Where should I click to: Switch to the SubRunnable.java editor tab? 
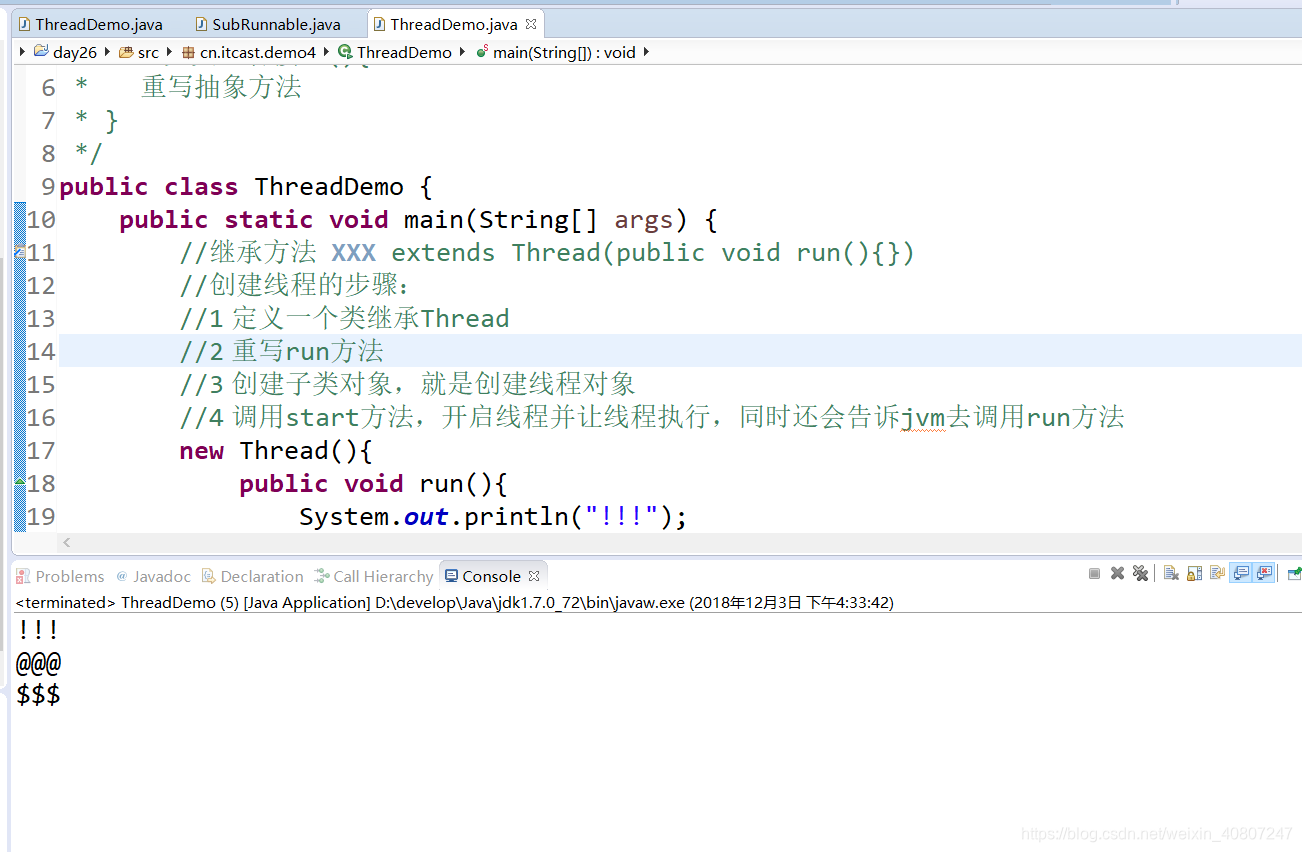pyautogui.click(x=266, y=24)
